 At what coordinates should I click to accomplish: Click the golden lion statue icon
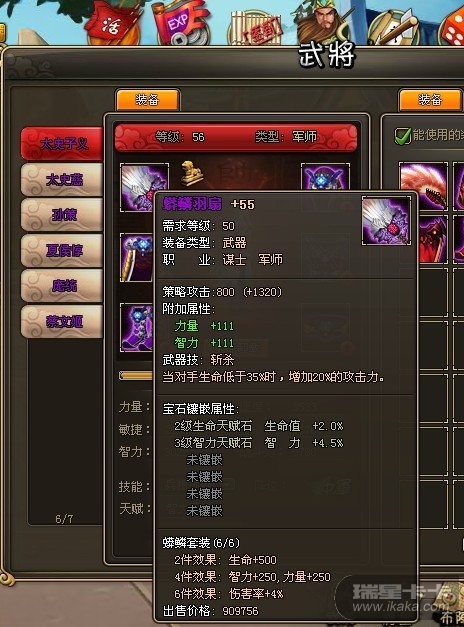(x=191, y=174)
